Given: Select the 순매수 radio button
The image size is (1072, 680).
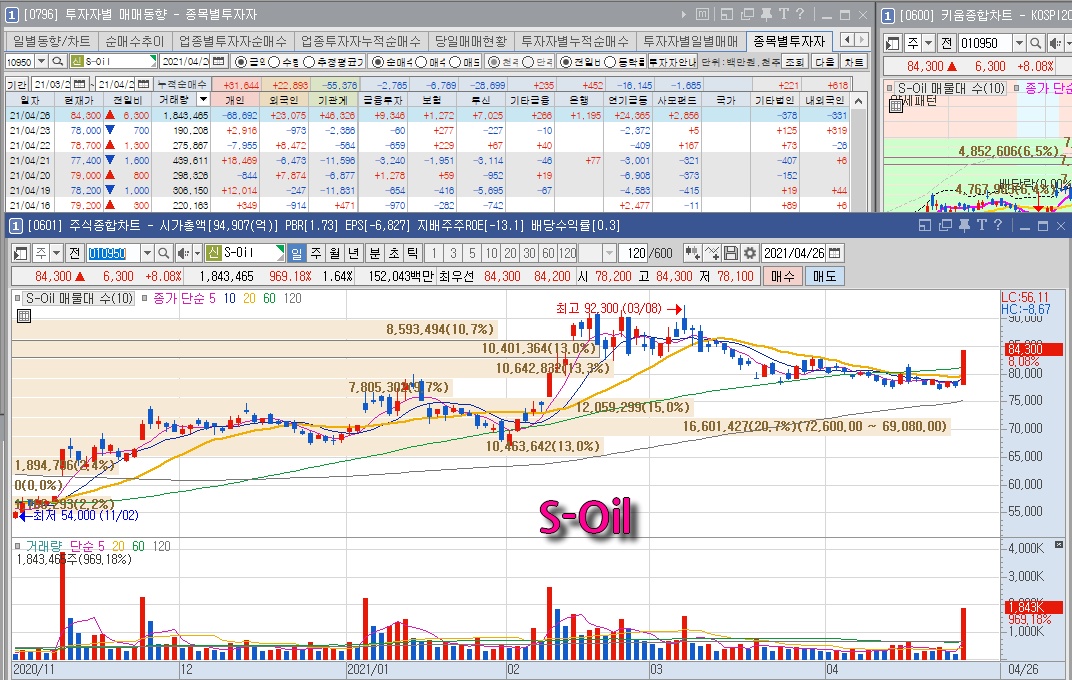Looking at the screenshot, I should (377, 62).
